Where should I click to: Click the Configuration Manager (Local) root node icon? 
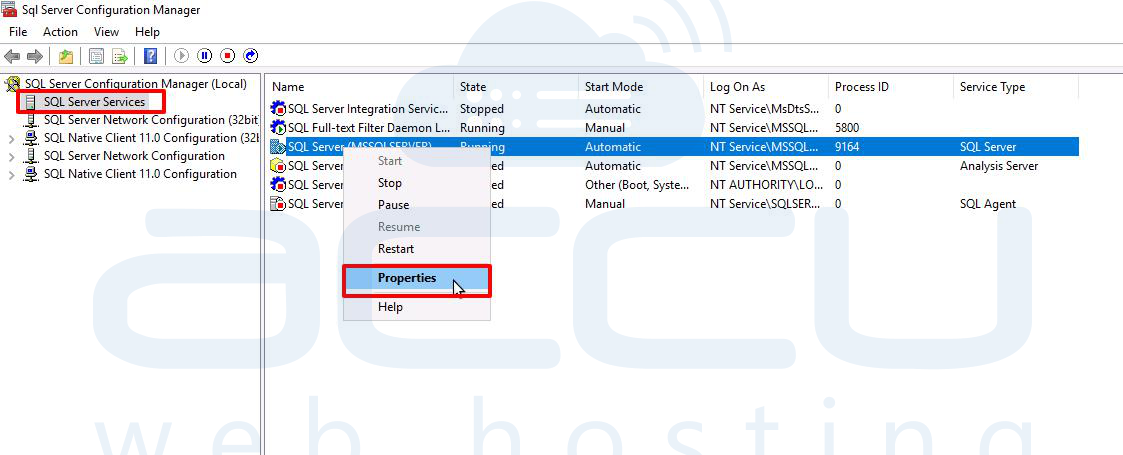pyautogui.click(x=13, y=85)
